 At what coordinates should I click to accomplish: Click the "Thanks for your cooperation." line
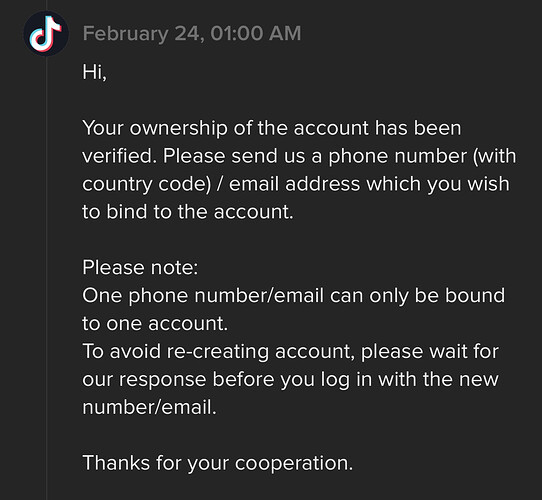tap(218, 463)
